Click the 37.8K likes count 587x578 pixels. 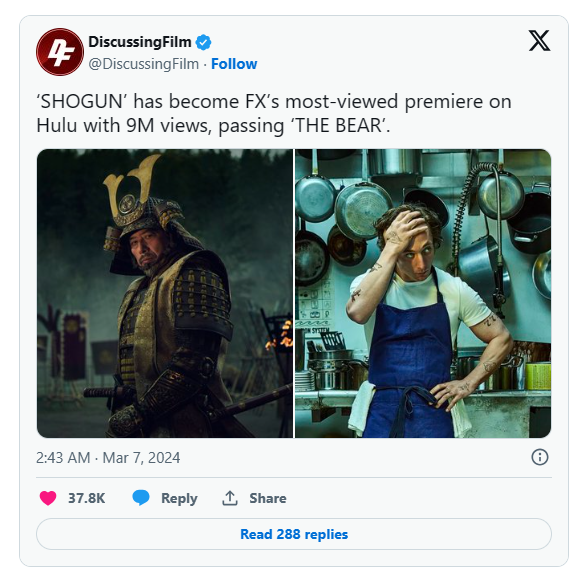[x=86, y=498]
